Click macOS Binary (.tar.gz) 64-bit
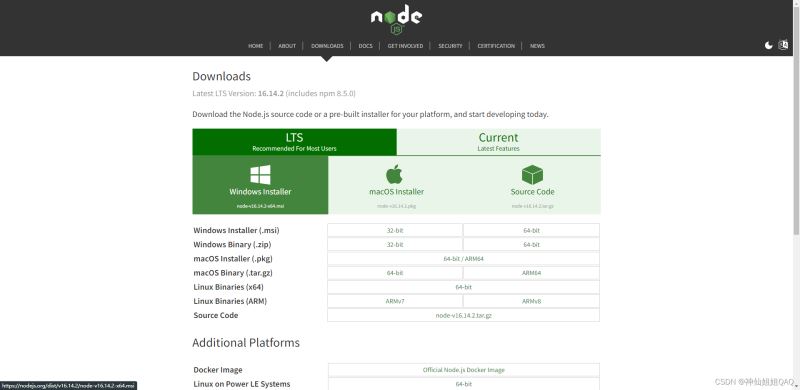800x390 pixels. pyautogui.click(x=395, y=273)
